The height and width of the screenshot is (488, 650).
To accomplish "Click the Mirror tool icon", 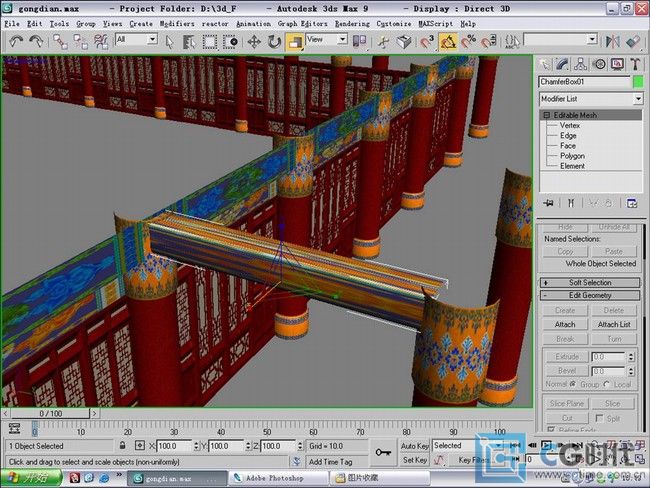I will tap(613, 41).
